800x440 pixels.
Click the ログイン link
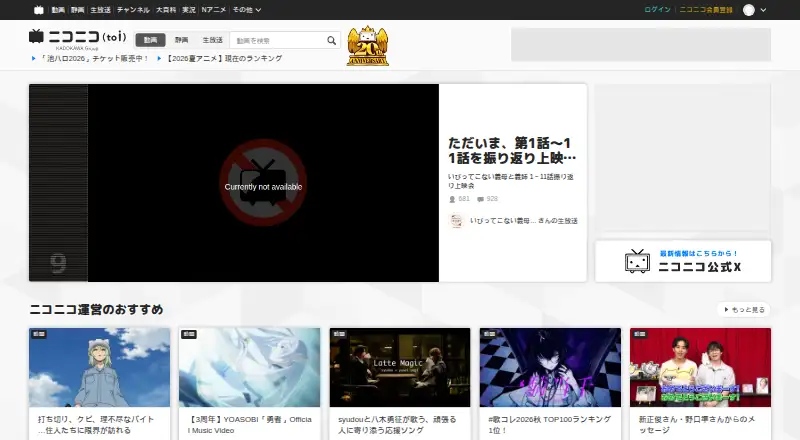pyautogui.click(x=657, y=10)
